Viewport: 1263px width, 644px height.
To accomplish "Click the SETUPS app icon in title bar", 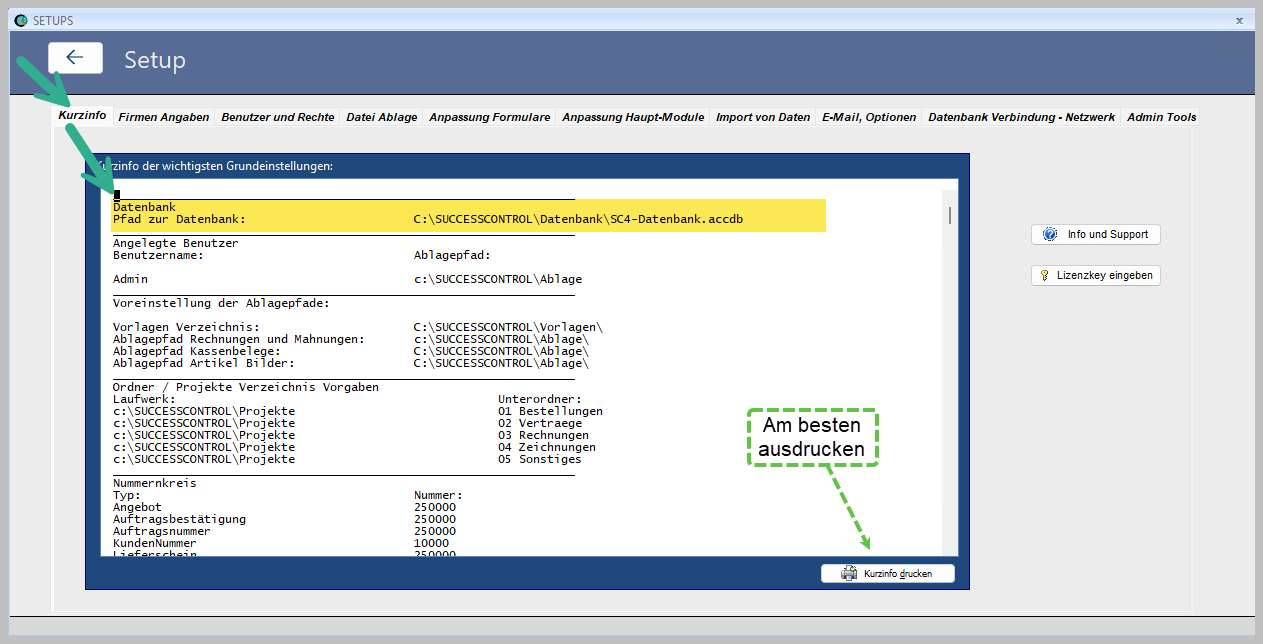I will (x=21, y=20).
